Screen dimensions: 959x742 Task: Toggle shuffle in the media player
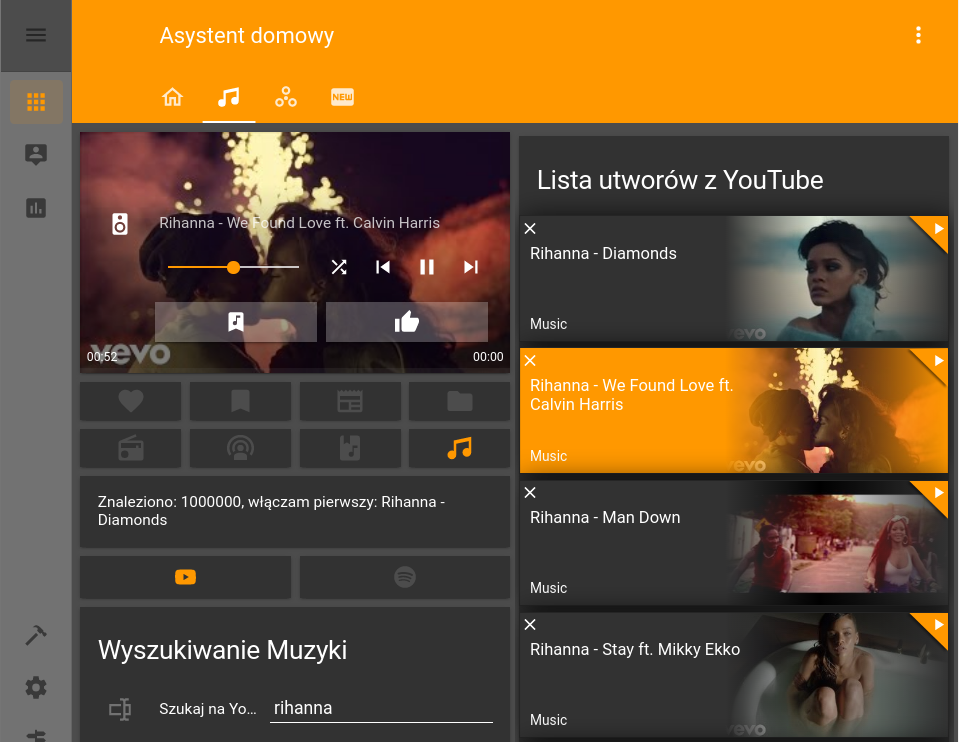[339, 267]
